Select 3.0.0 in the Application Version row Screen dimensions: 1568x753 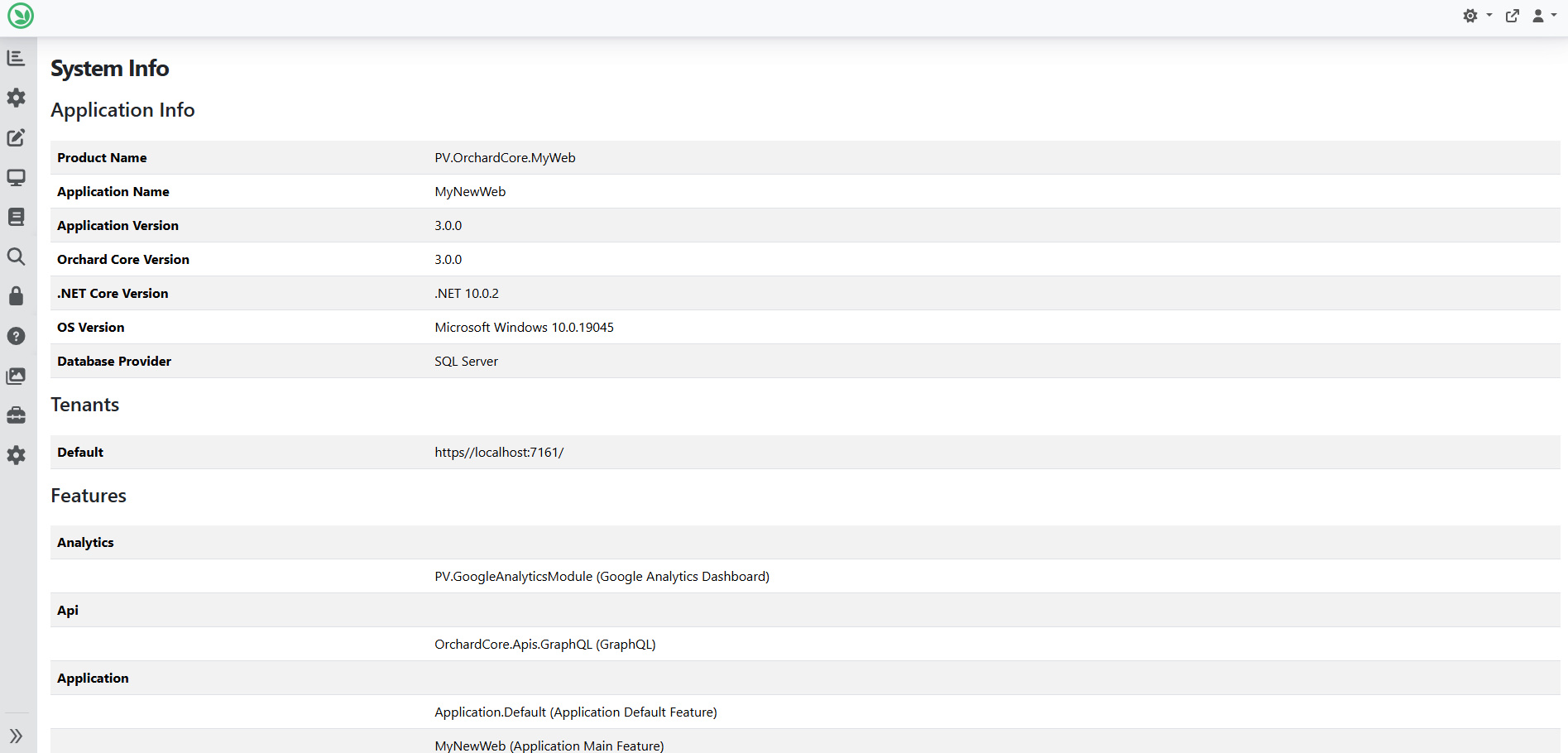[x=448, y=226]
